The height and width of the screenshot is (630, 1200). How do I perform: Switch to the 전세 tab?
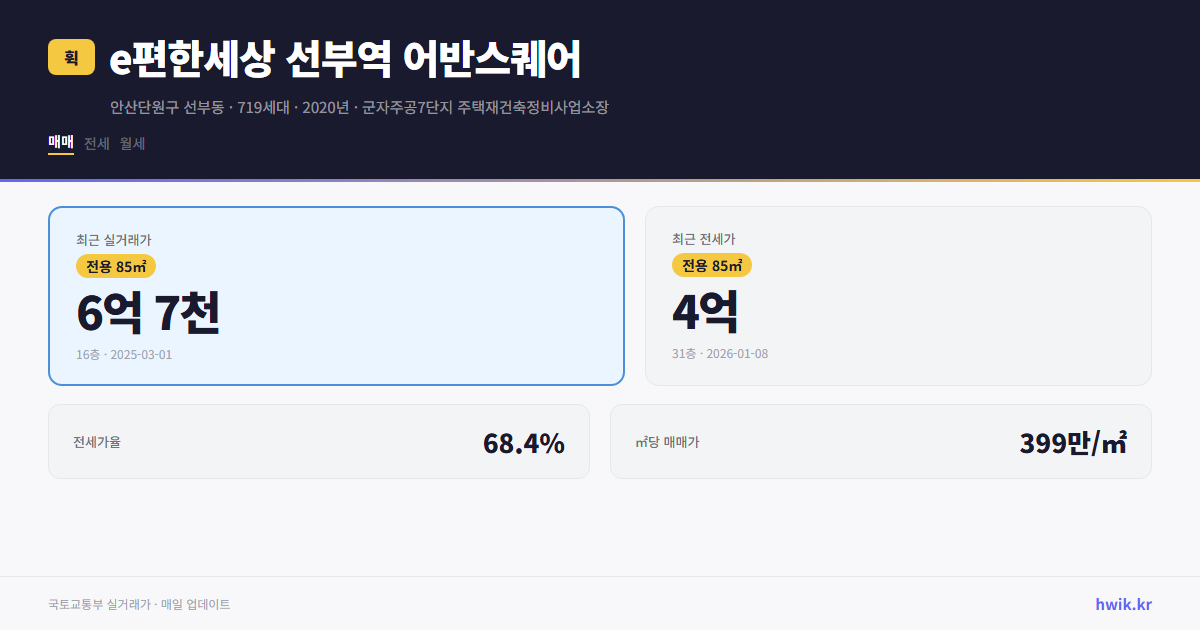pyautogui.click(x=97, y=143)
